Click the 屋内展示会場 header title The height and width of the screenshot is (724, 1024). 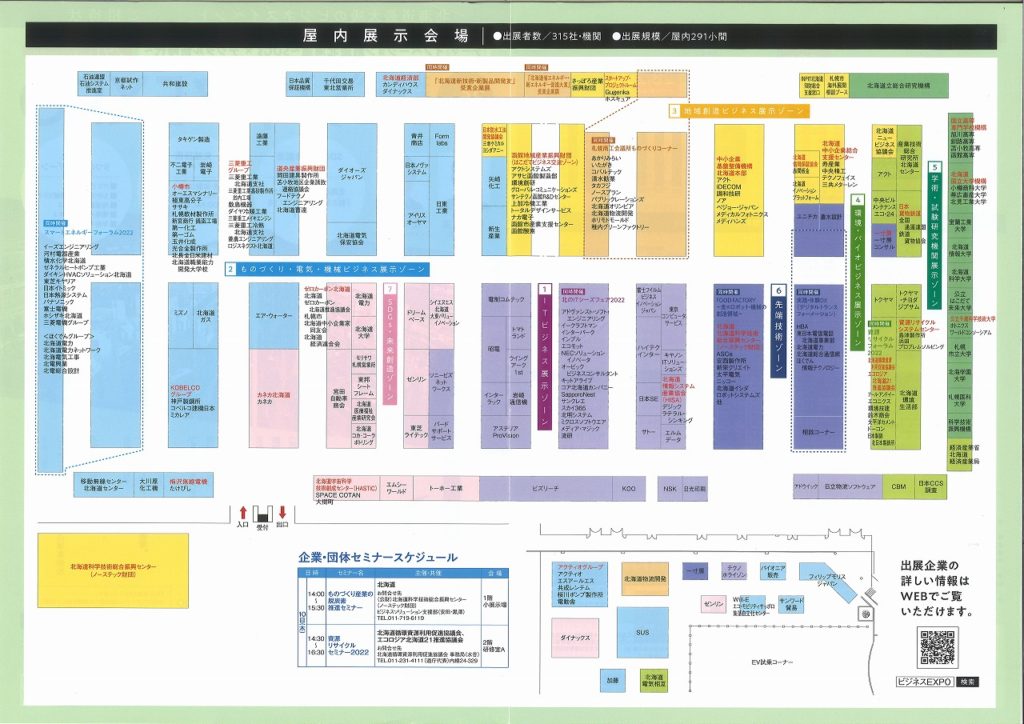point(385,36)
